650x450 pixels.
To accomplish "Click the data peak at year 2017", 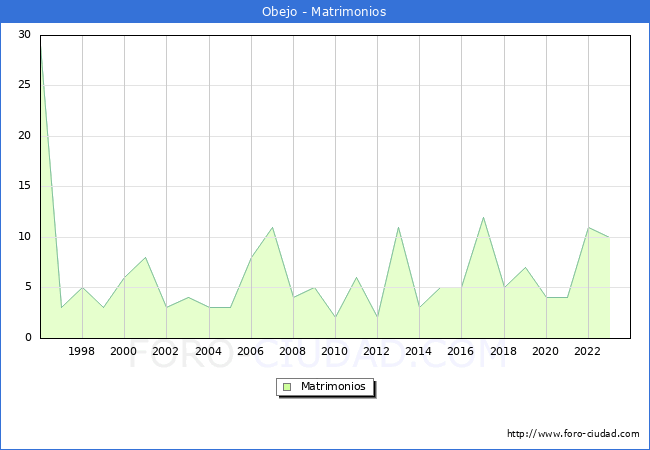I will click(x=483, y=217).
